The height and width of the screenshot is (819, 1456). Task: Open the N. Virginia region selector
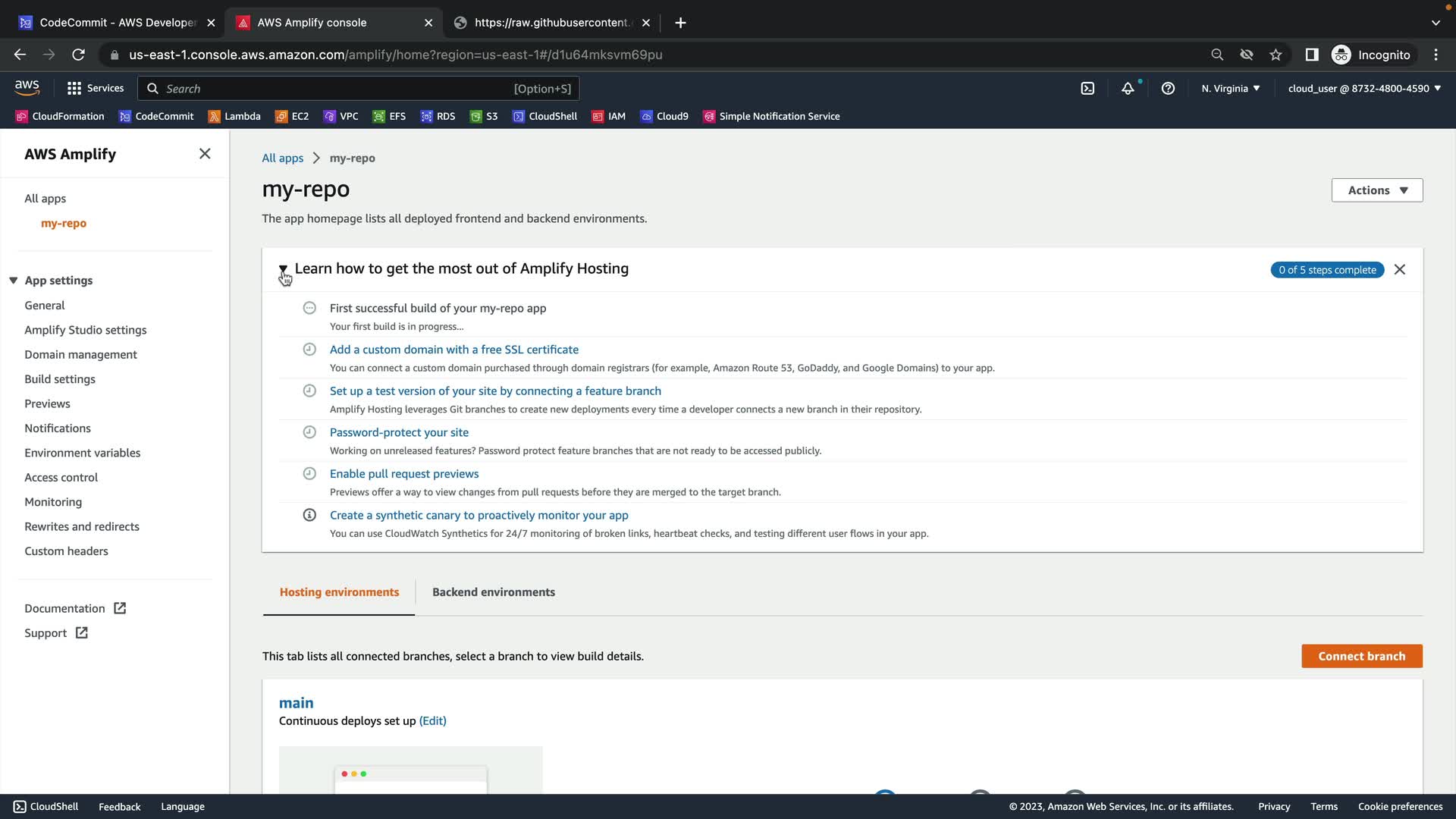coord(1230,89)
